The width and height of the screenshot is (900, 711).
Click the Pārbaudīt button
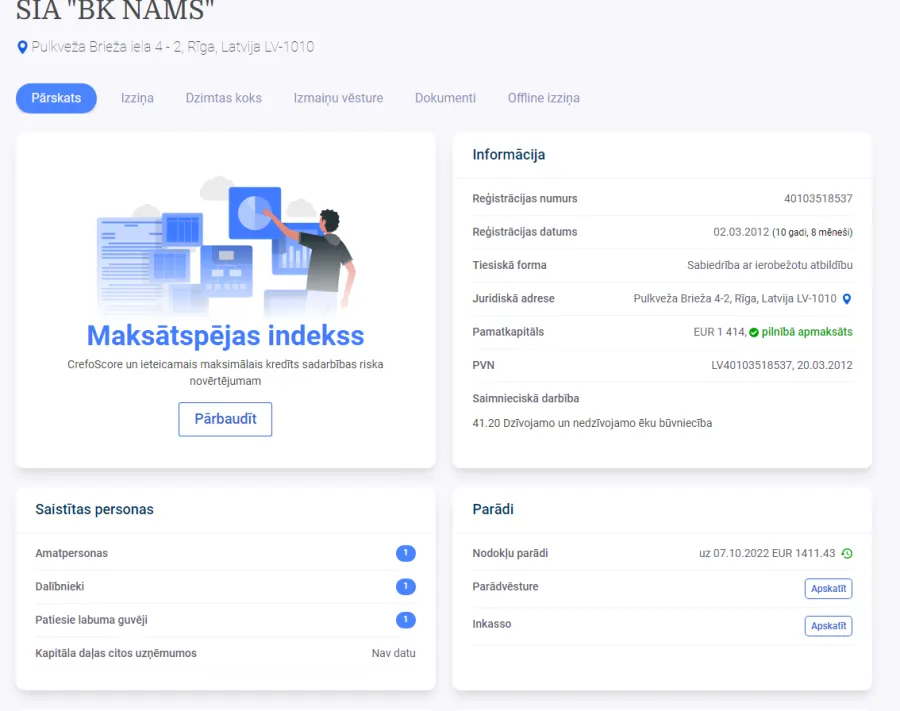[x=225, y=419]
